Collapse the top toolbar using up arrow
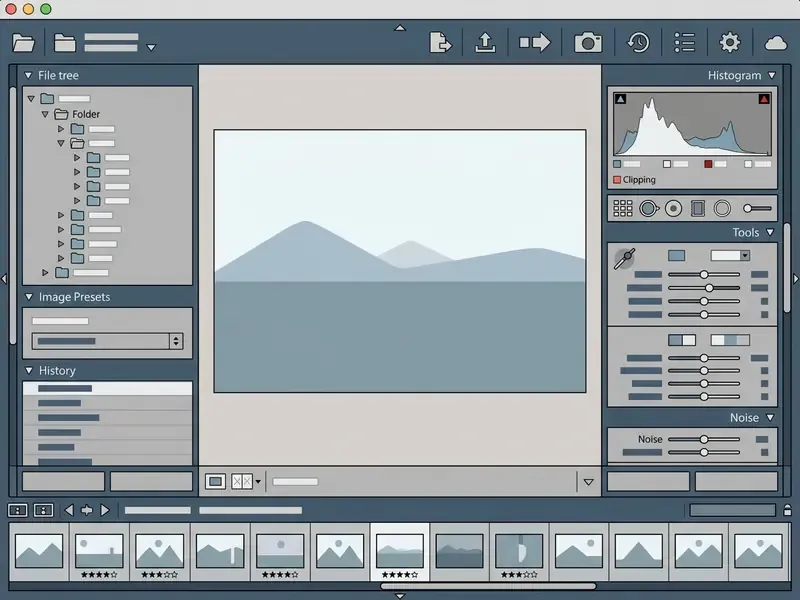 (400, 28)
